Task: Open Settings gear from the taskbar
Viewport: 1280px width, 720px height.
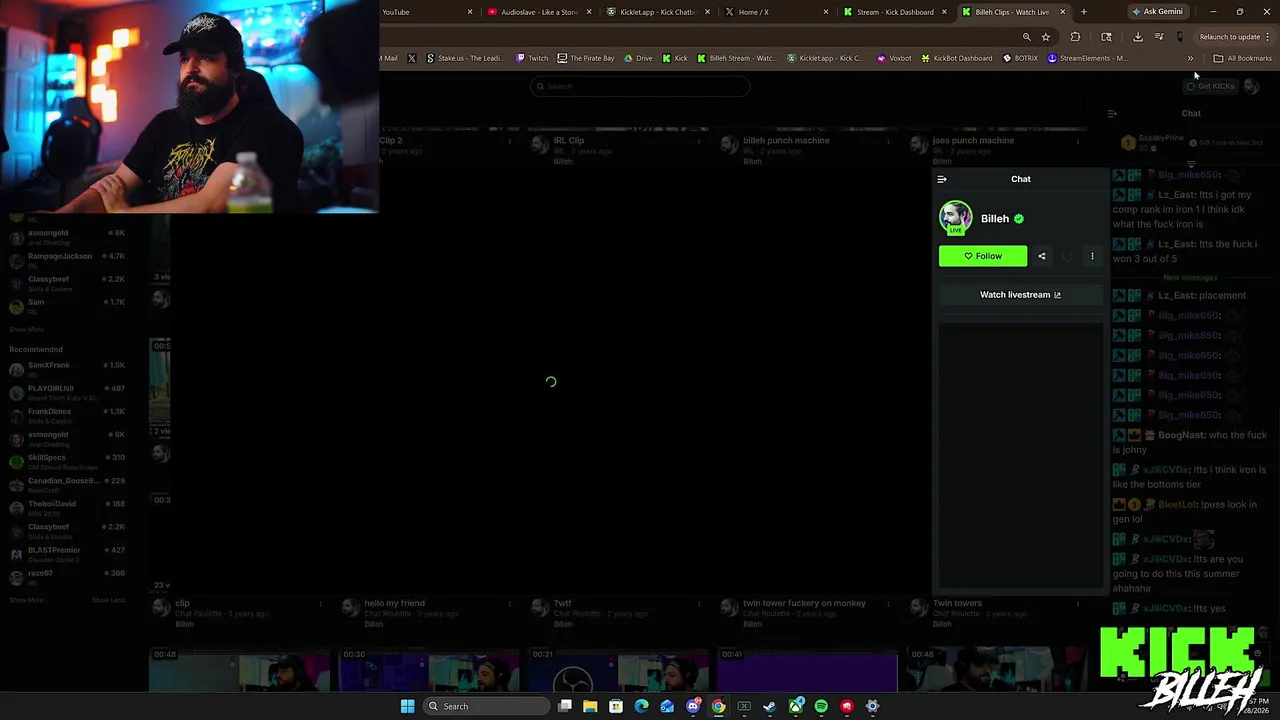Action: point(872,706)
